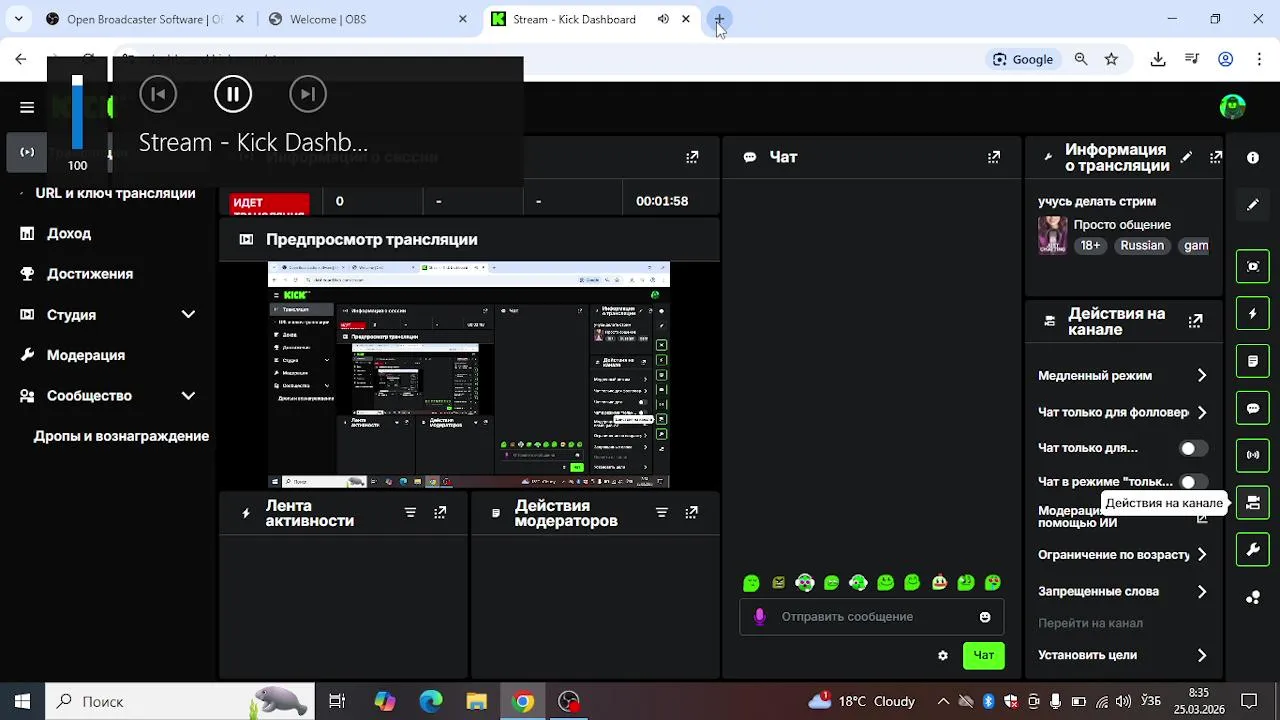
Task: Click the Russian language tag
Action: [1142, 245]
